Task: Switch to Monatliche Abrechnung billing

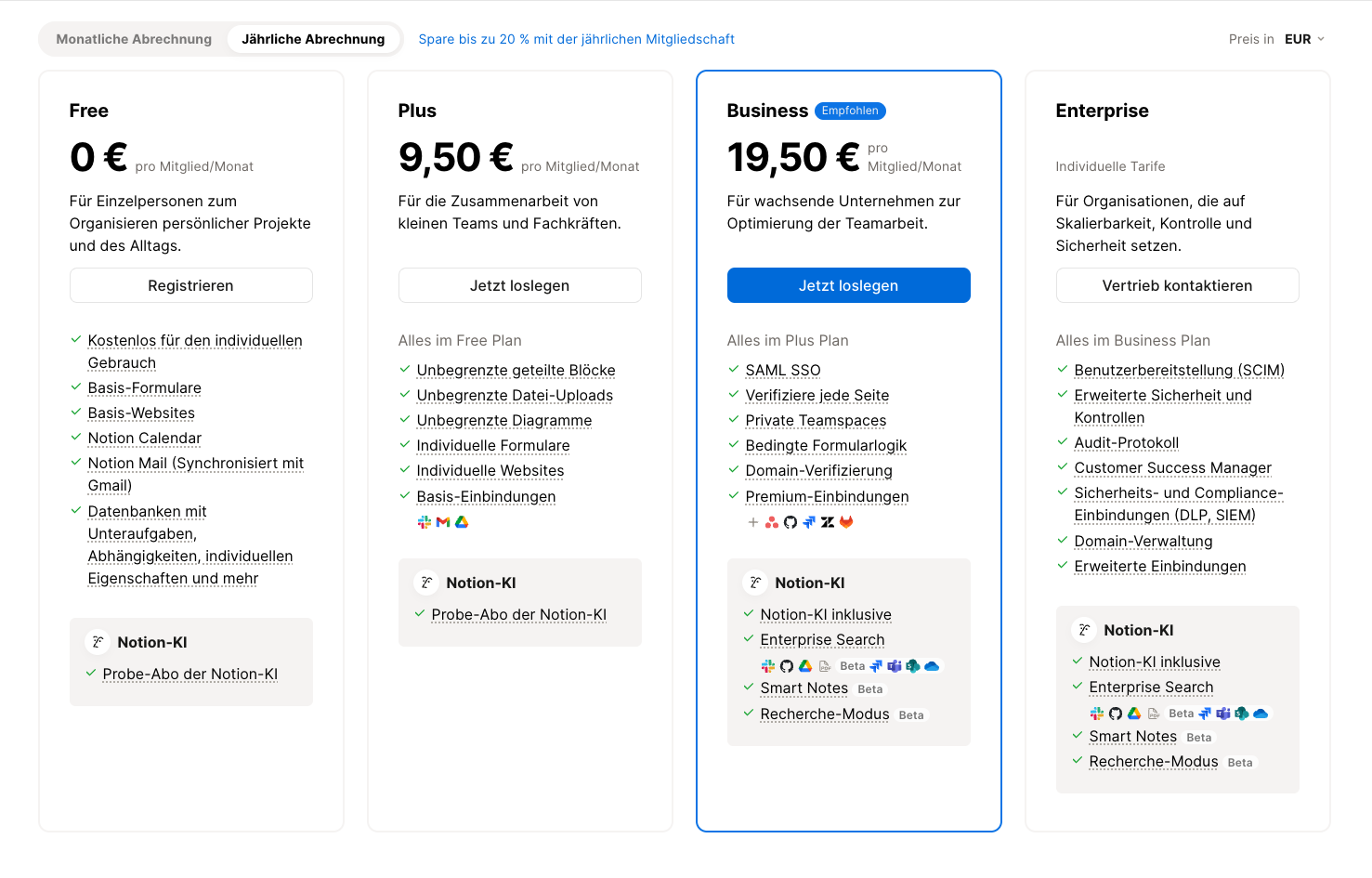Action: click(134, 39)
